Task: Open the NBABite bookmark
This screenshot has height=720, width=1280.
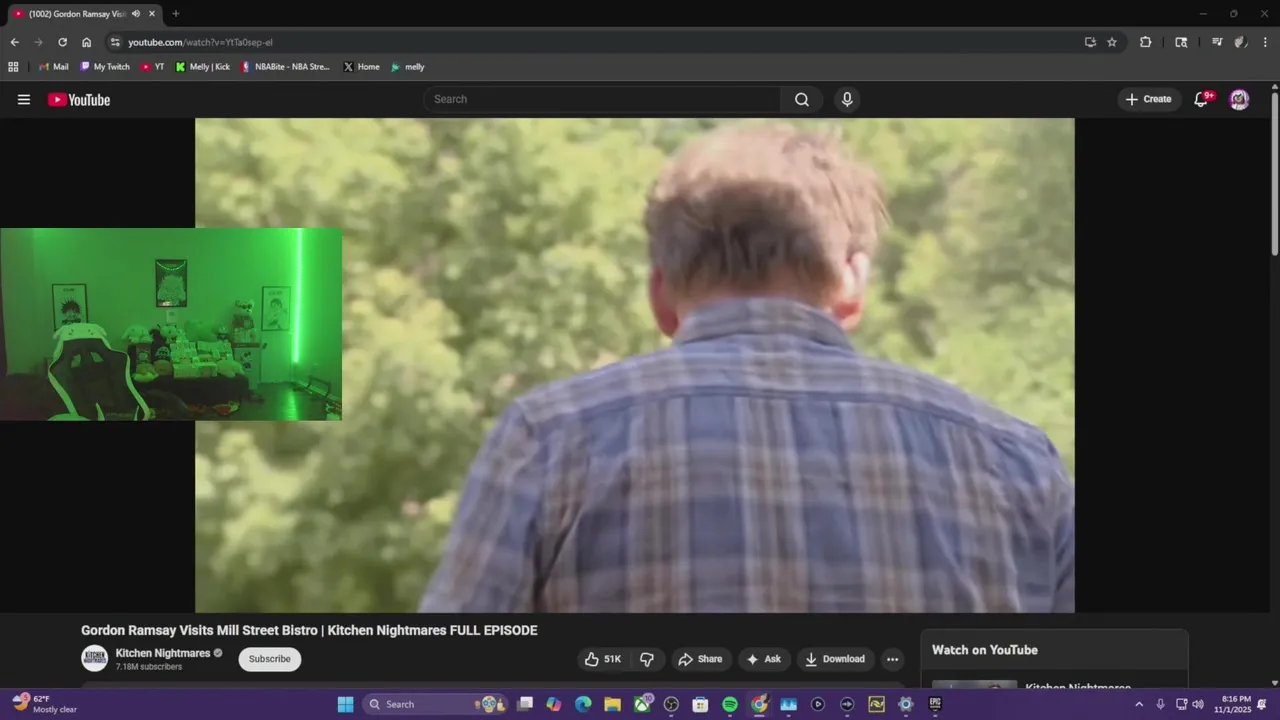Action: [286, 67]
